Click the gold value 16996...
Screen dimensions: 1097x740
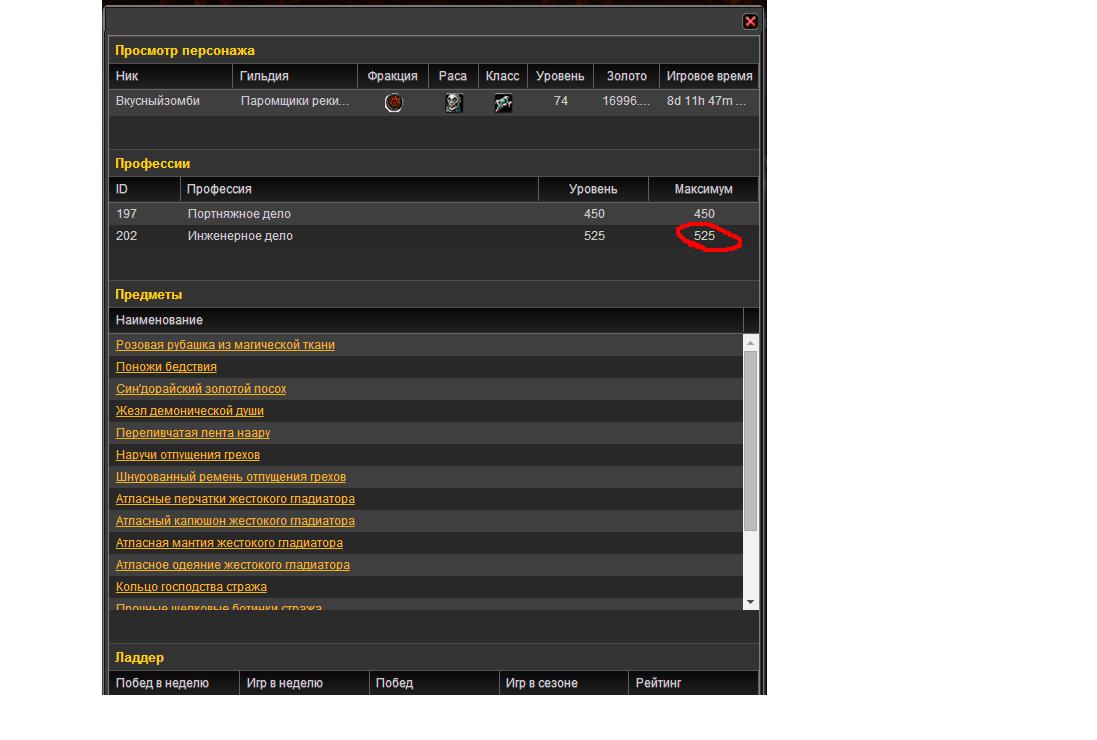(626, 101)
